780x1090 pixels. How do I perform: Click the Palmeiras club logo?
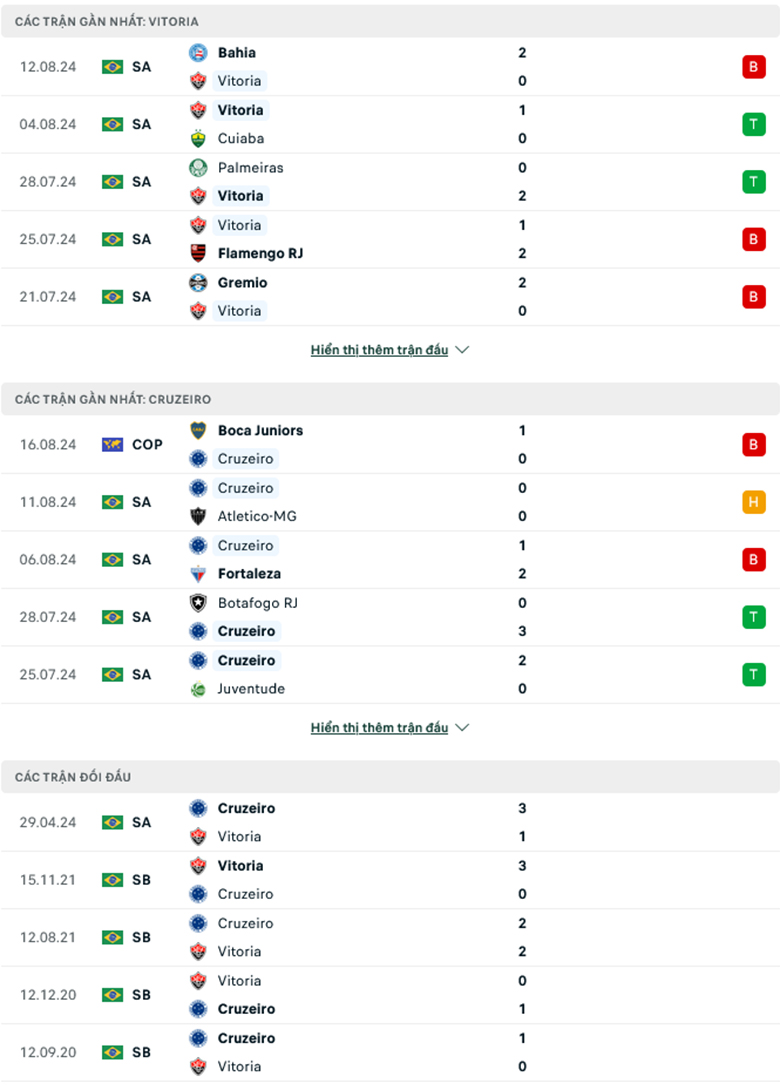(200, 168)
